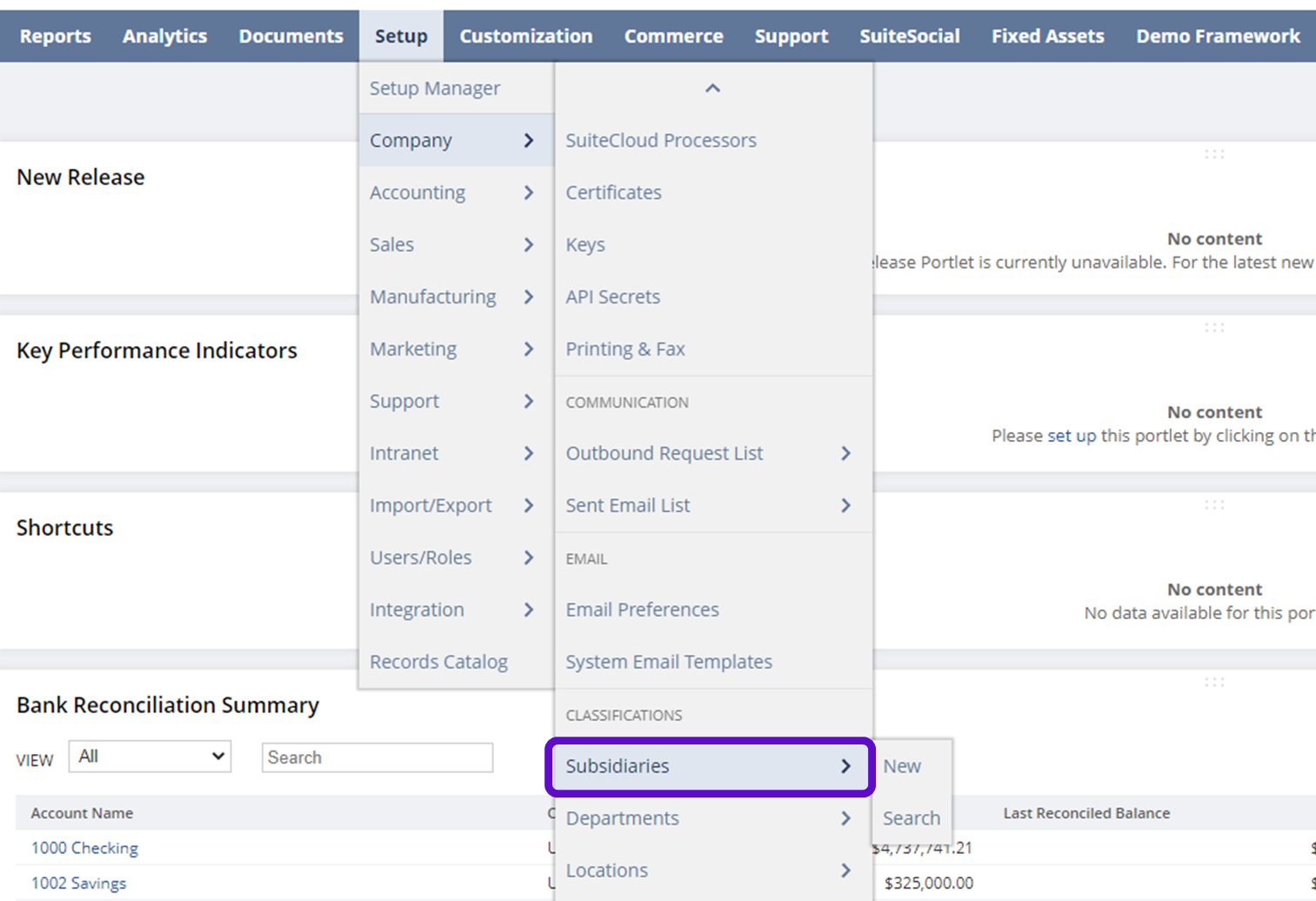Choose Search in the Subsidiaries flyout
This screenshot has height=901, width=1316.
(911, 818)
